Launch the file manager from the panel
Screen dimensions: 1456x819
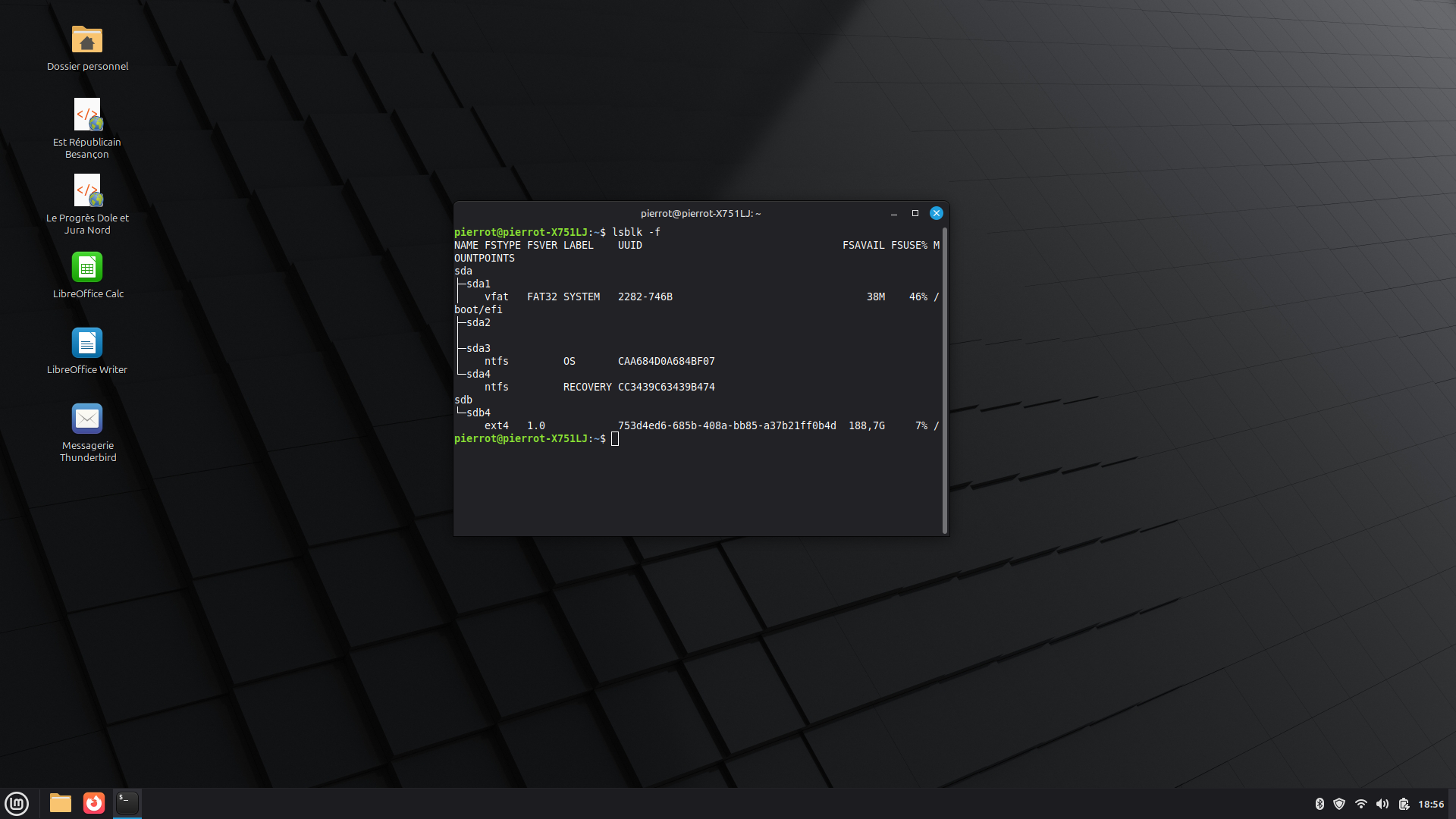click(61, 803)
